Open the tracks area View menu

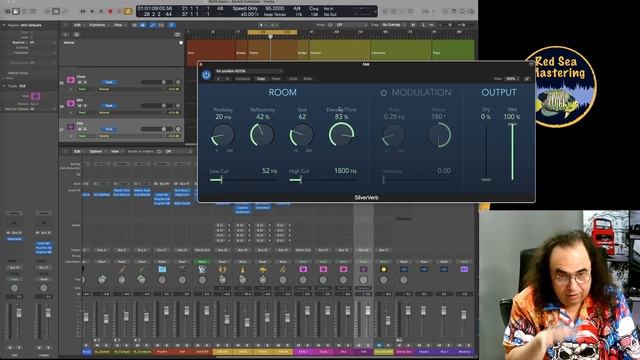(118, 25)
